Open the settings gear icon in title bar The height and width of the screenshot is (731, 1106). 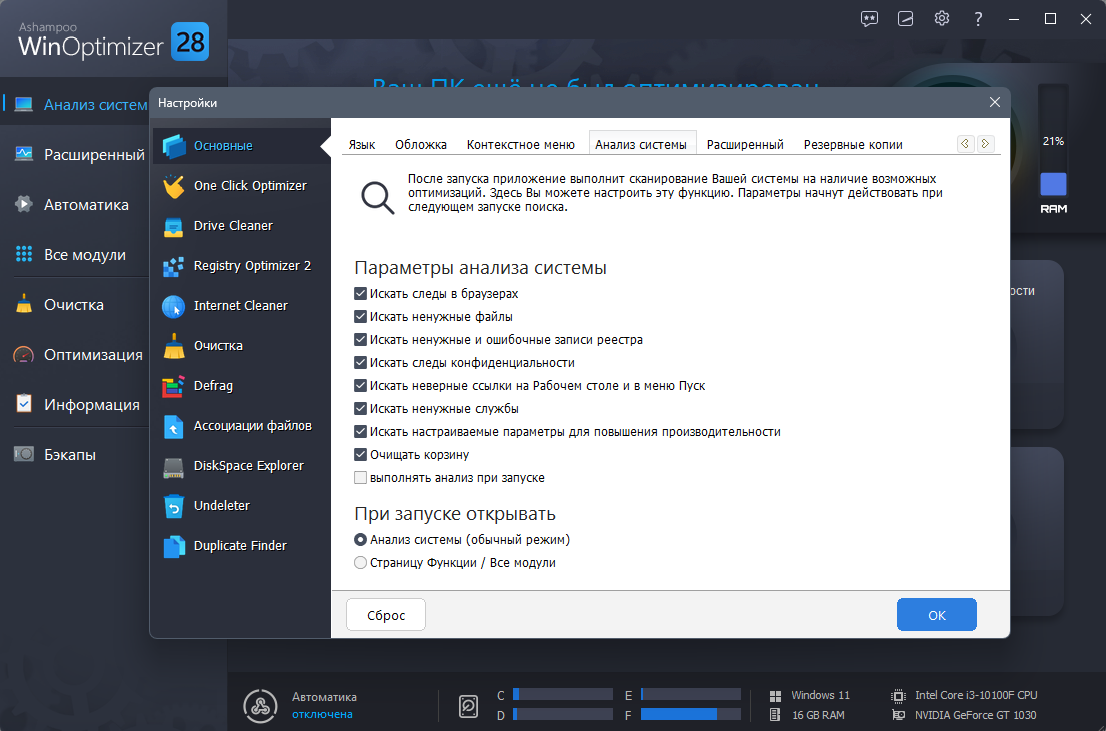point(942,18)
